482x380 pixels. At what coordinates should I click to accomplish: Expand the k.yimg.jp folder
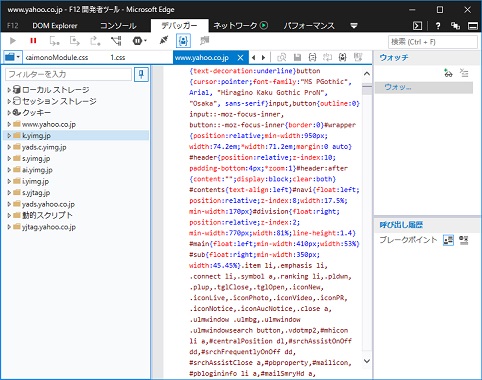9,136
